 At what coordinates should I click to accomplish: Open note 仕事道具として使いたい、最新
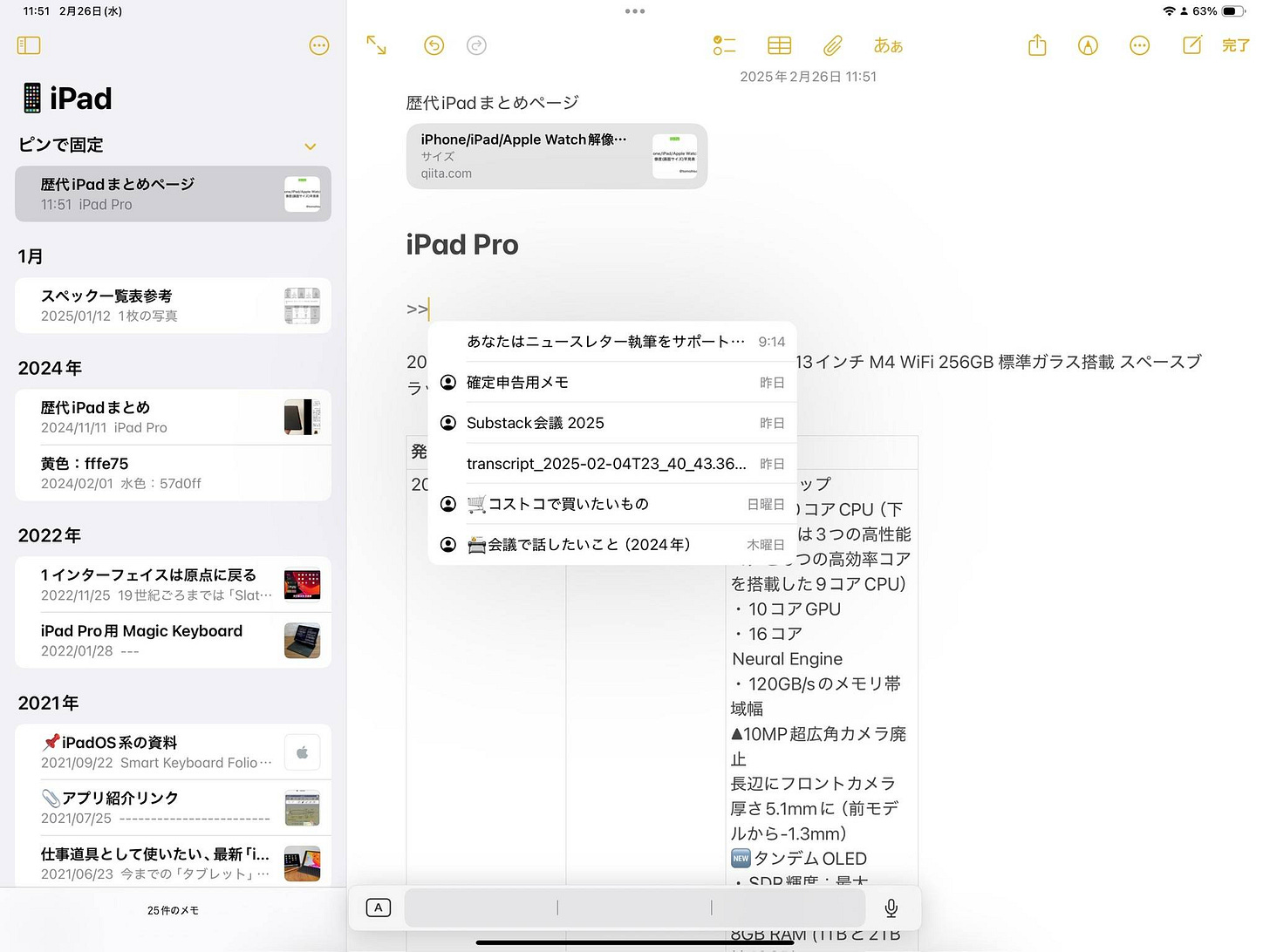pos(173,863)
